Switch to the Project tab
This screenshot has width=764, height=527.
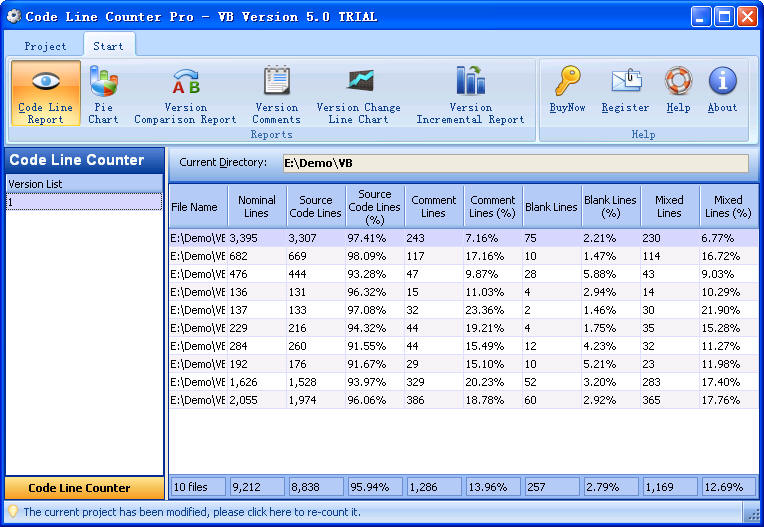[46, 46]
